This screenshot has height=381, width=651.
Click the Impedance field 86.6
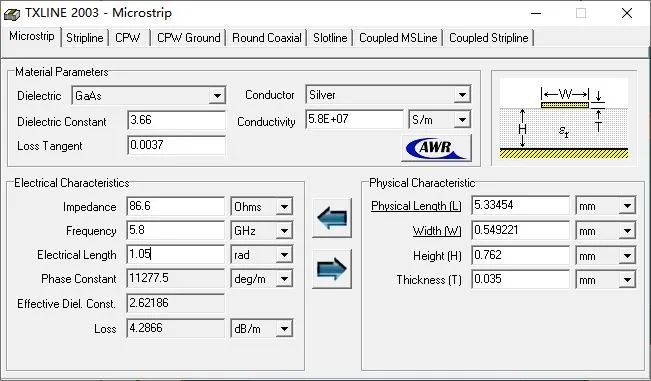(176, 206)
